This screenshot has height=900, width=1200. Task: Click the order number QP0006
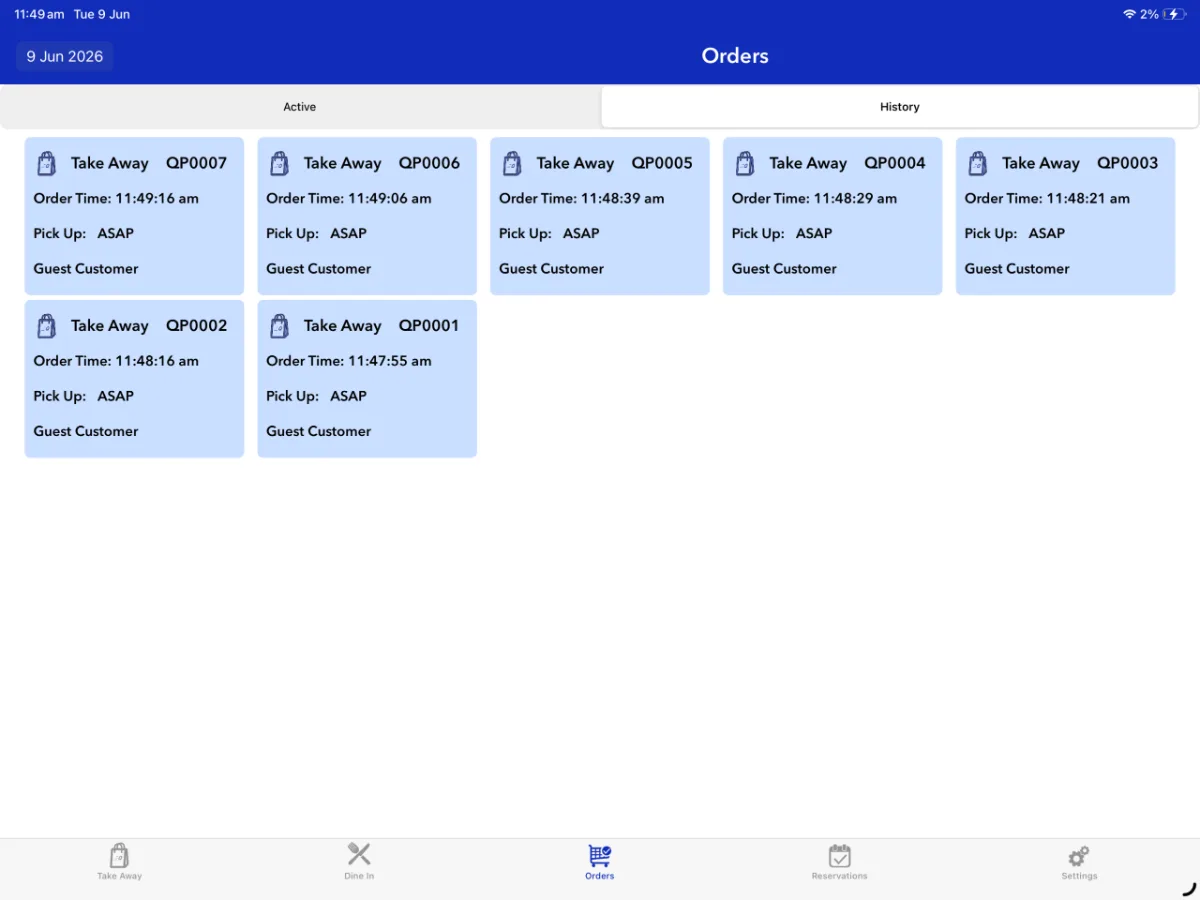tap(430, 163)
